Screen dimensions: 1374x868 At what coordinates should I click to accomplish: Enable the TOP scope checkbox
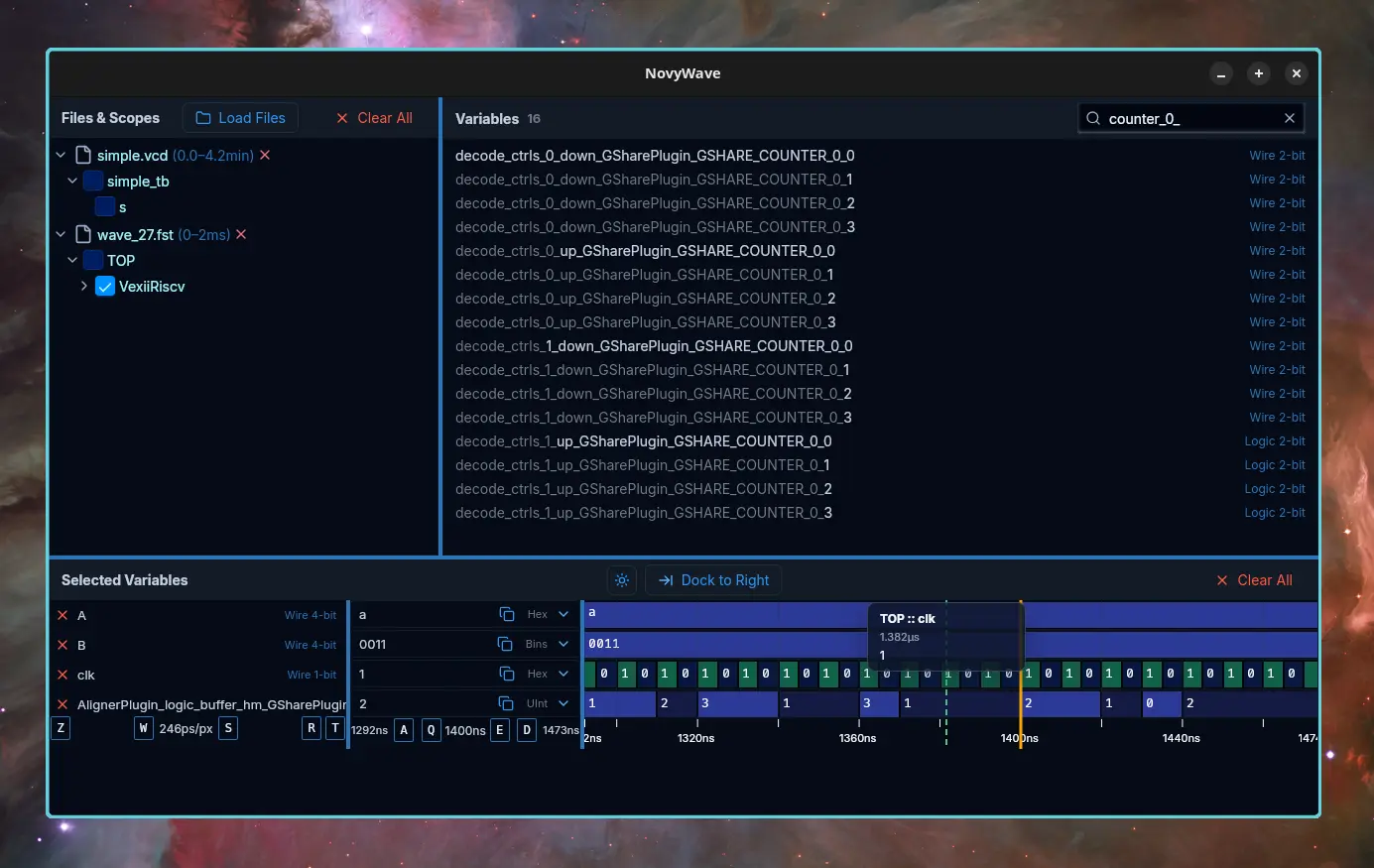(x=93, y=260)
